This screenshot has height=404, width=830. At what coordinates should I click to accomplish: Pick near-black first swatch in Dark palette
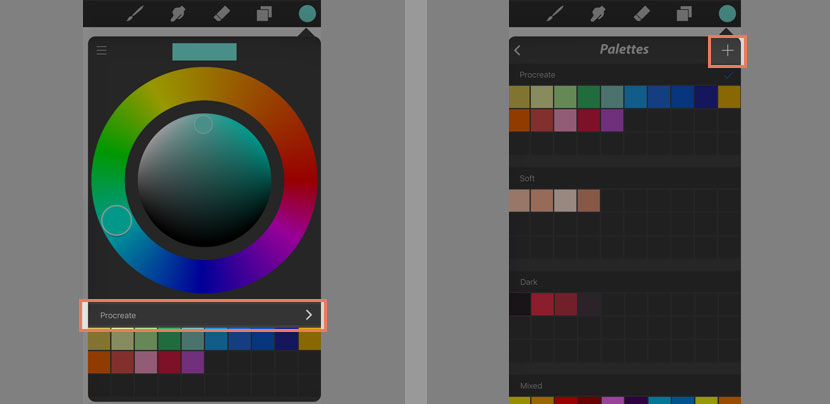click(520, 304)
